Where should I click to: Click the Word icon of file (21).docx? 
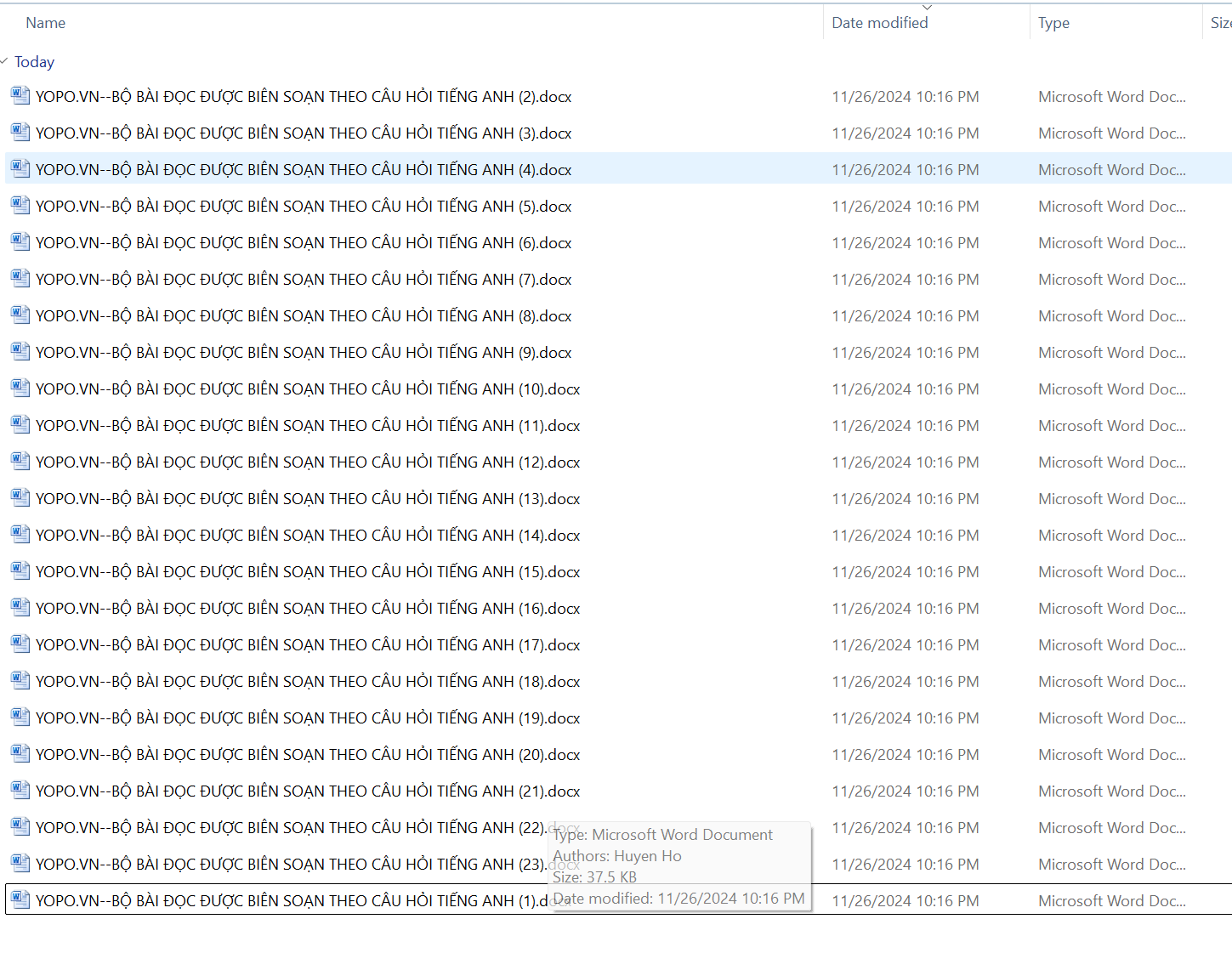coord(20,790)
